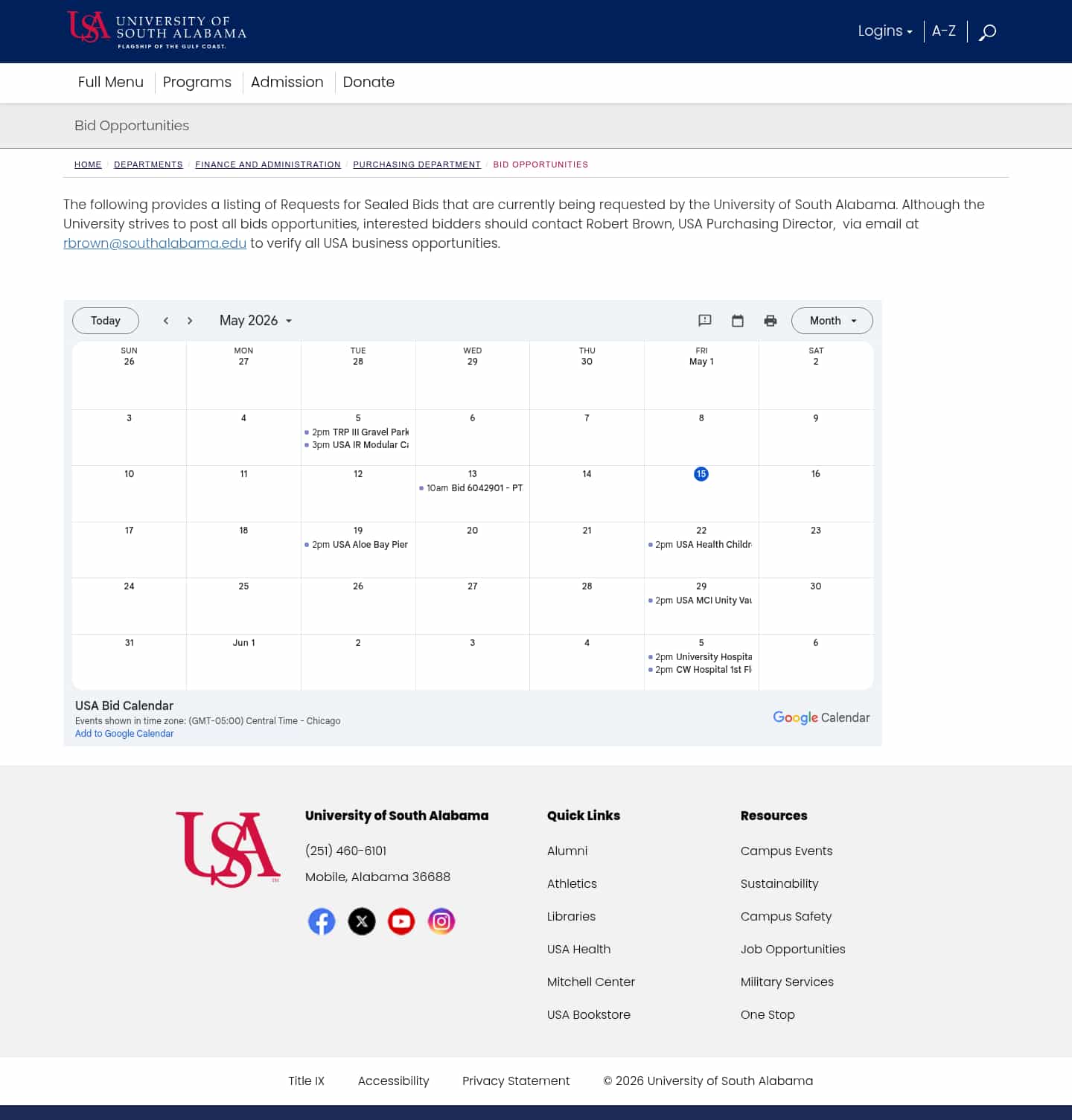Open the CW Hospital 1st Fl event

pos(701,670)
